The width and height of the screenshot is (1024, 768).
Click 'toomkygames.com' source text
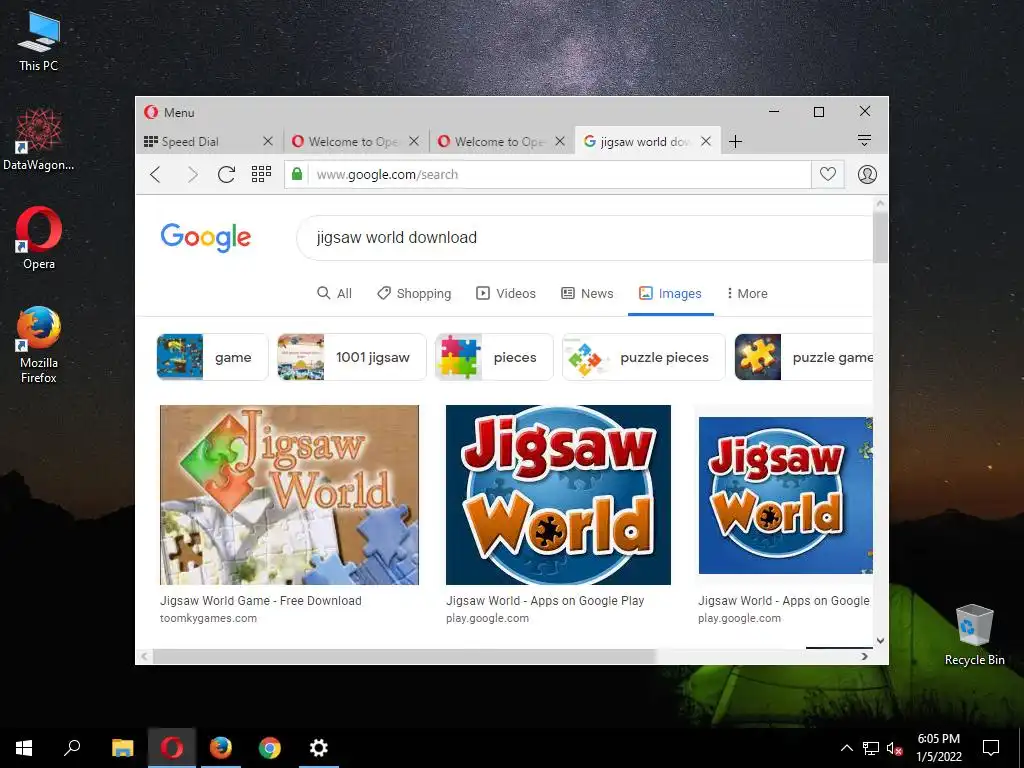point(208,618)
